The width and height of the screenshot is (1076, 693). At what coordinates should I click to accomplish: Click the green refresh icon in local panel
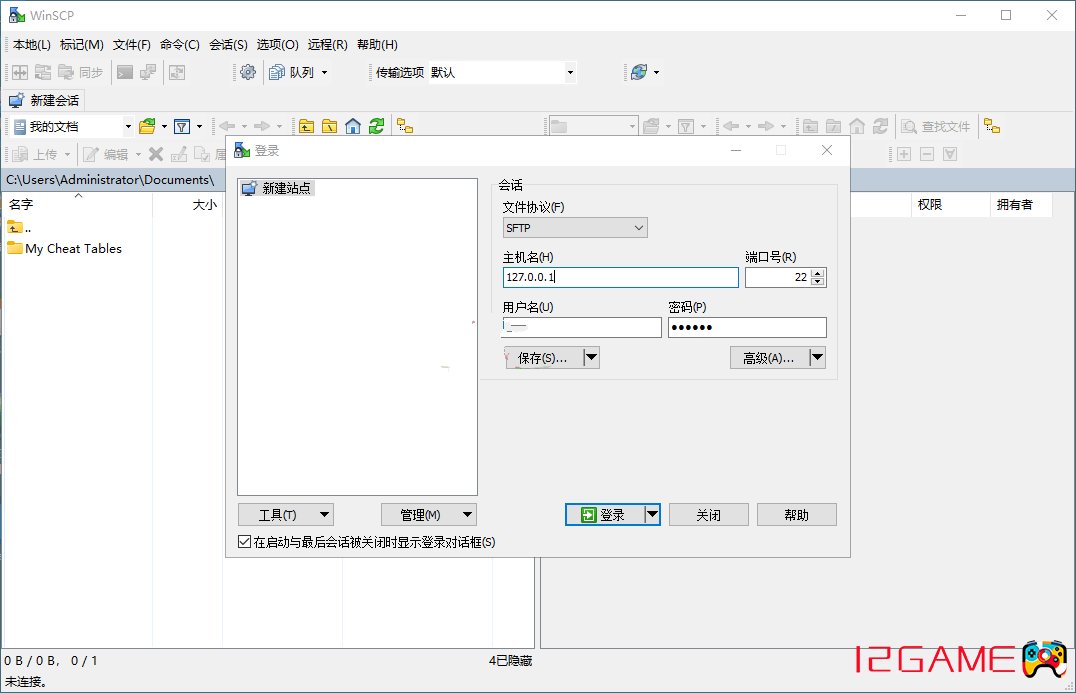pyautogui.click(x=376, y=126)
